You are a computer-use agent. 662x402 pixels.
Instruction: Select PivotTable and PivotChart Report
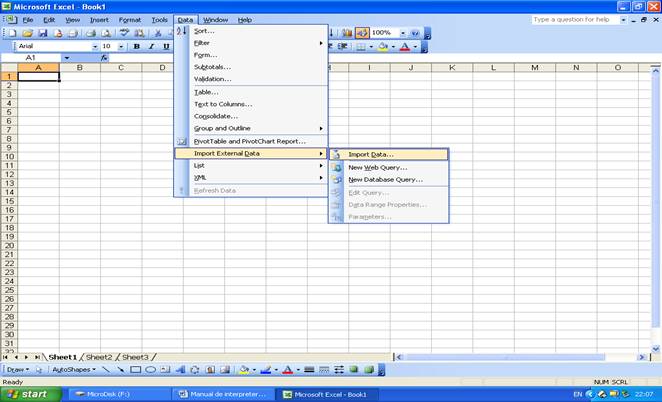(x=249, y=141)
